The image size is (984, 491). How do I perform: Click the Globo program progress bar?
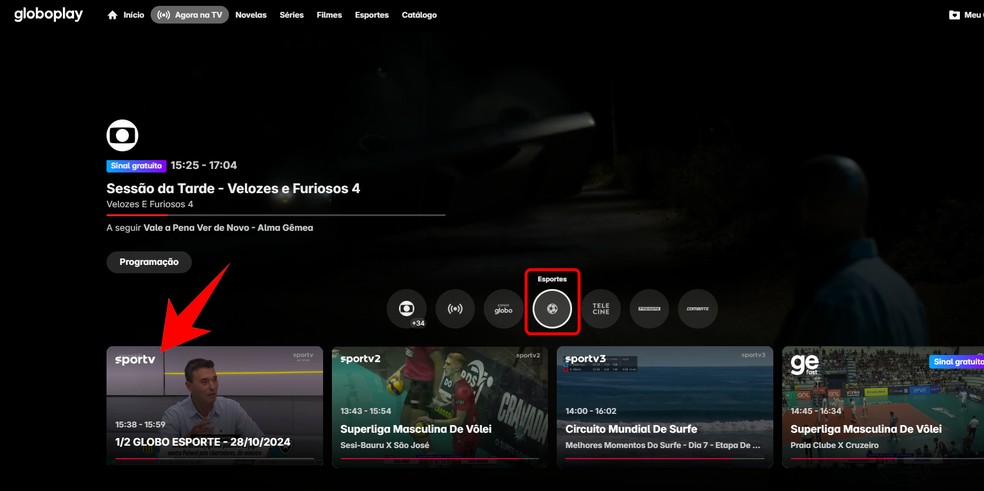pos(276,215)
